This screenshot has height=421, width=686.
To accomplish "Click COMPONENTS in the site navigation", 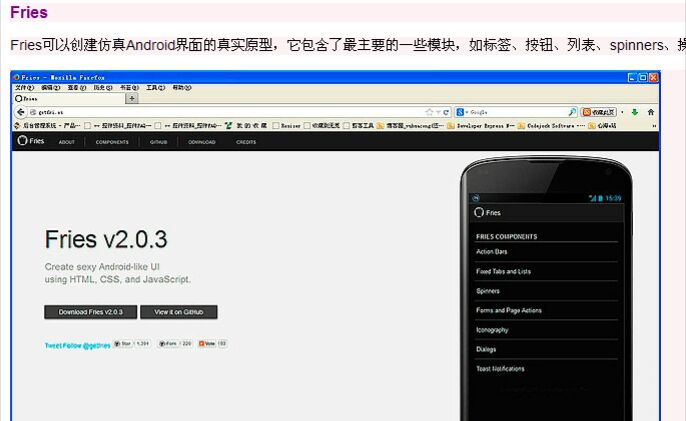I will 112,142.
